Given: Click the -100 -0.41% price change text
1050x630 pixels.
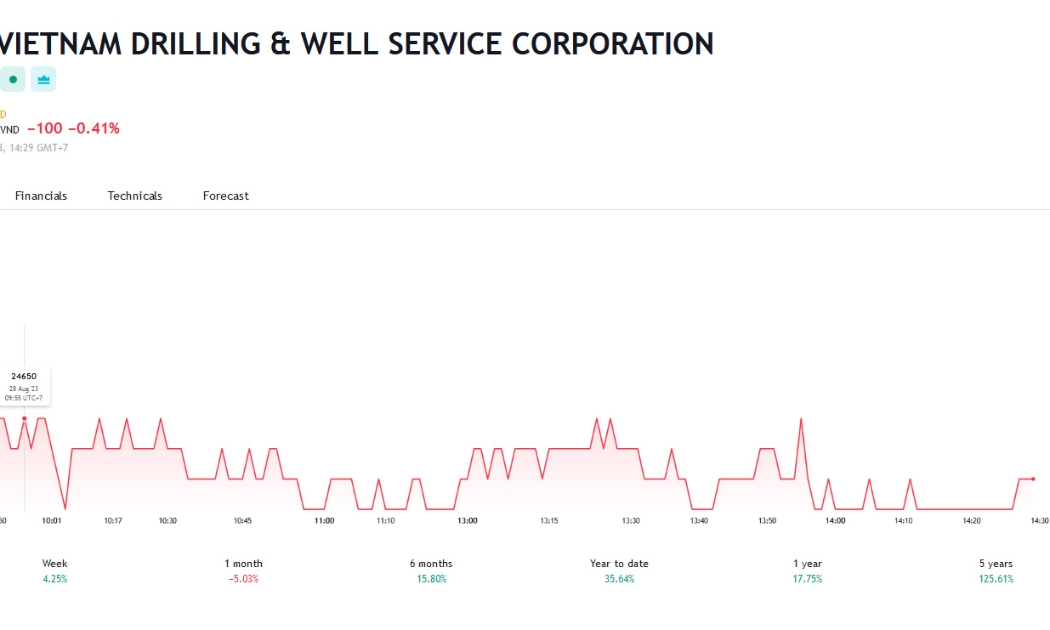Looking at the screenshot, I should 73,128.
